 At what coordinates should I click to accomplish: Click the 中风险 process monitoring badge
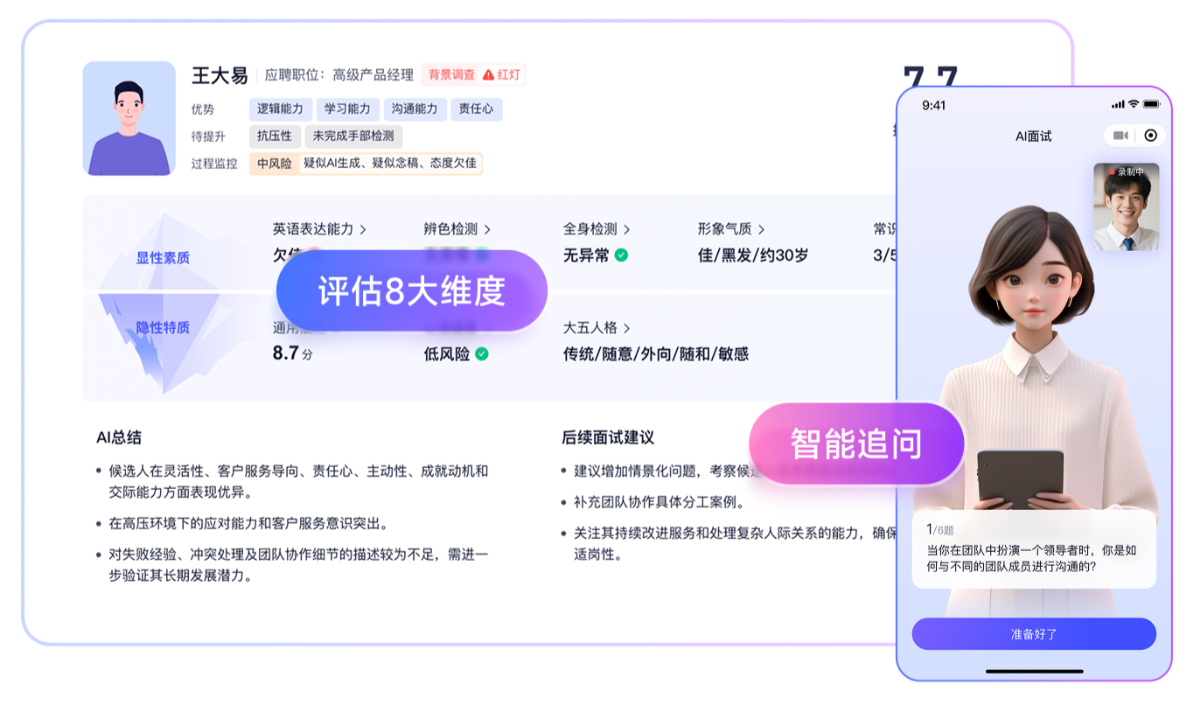[274, 163]
